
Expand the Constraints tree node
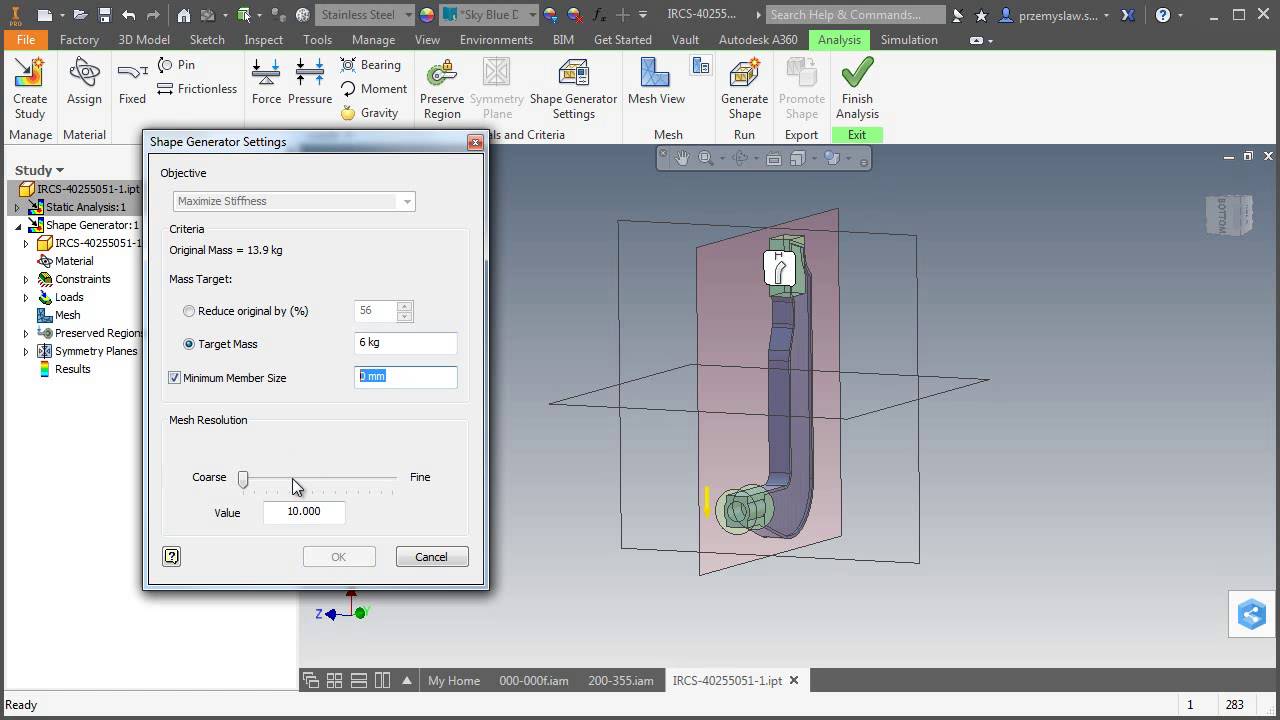click(26, 279)
